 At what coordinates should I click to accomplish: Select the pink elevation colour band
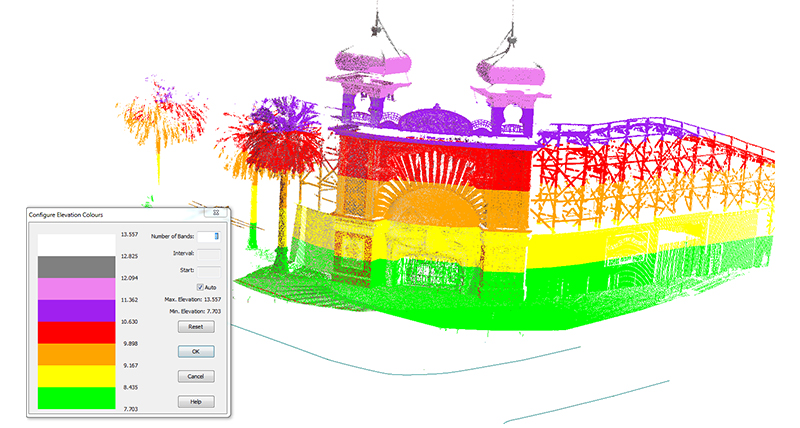coord(76,289)
